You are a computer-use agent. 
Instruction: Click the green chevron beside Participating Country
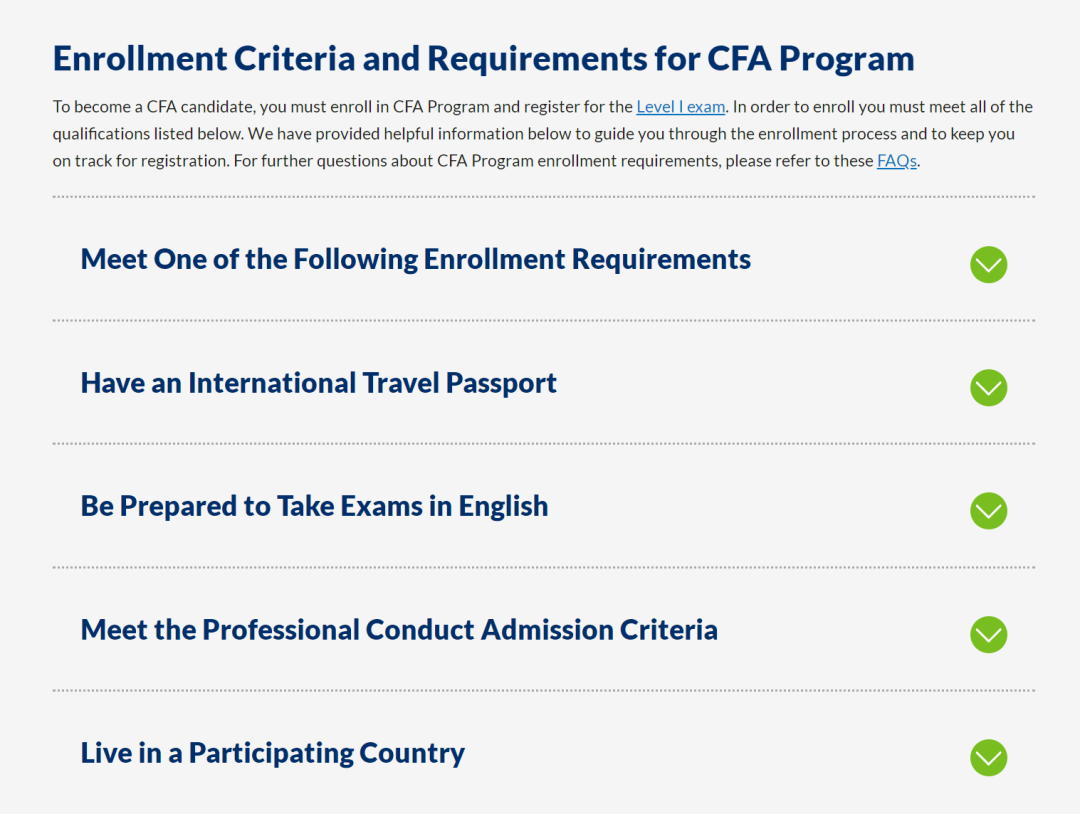988,757
